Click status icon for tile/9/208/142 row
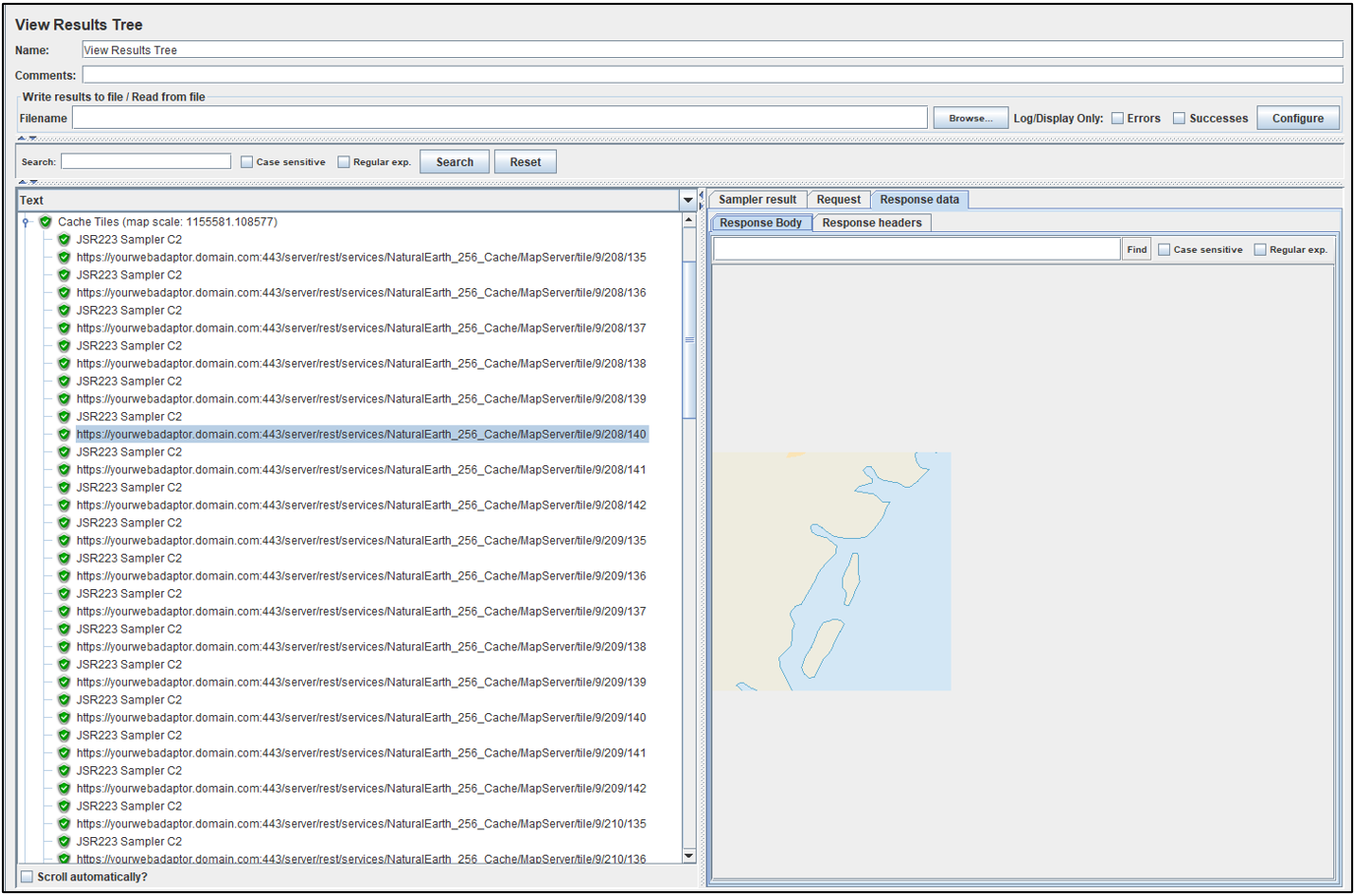Screen dimensions: 1355x896 tap(64, 506)
